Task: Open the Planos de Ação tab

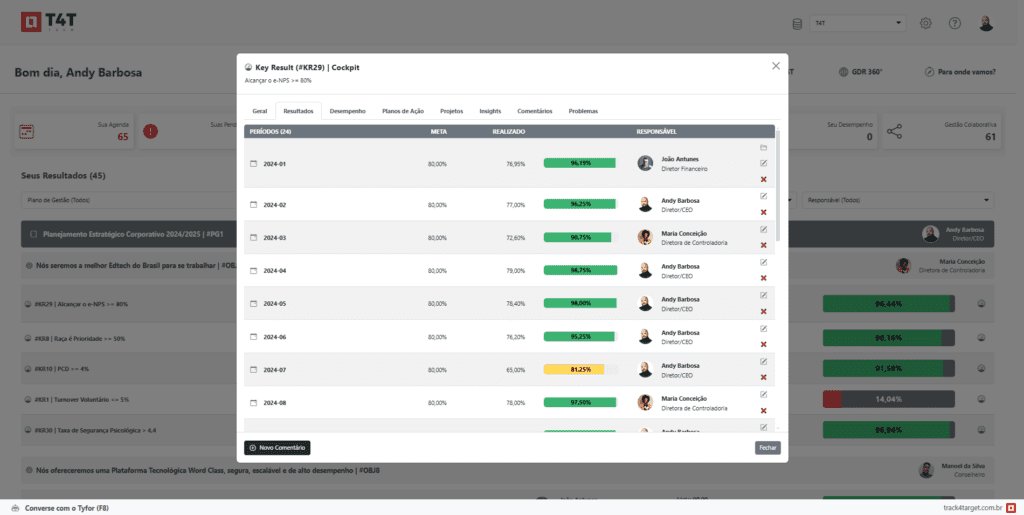Action: tap(403, 111)
